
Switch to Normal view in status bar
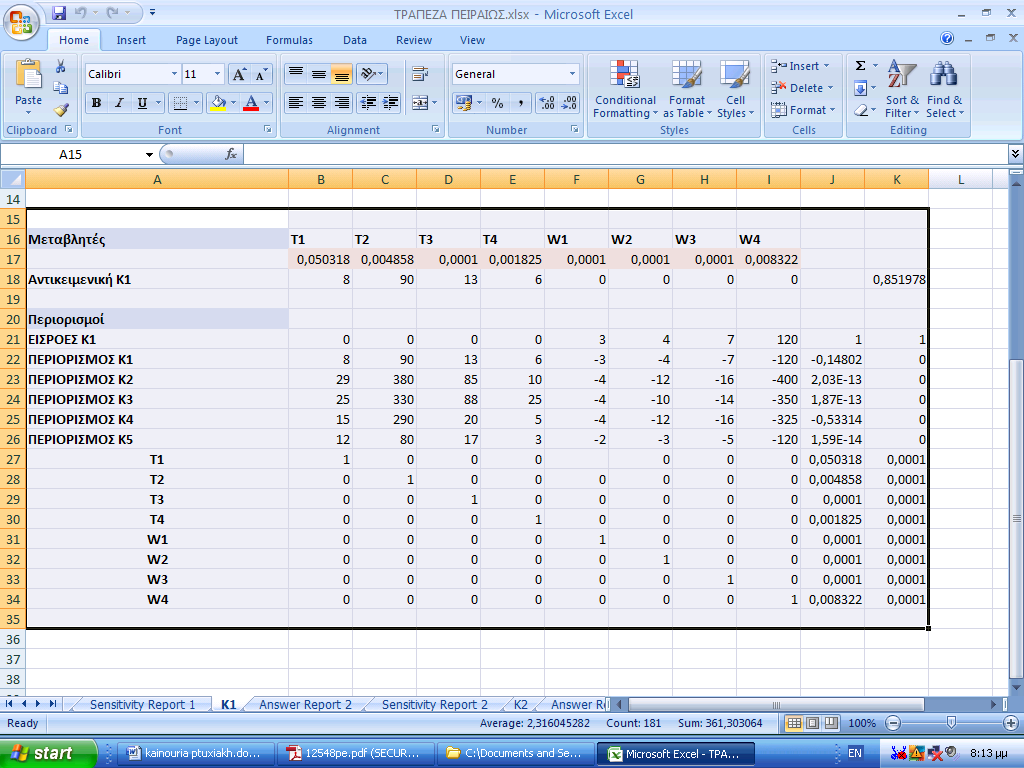click(x=794, y=723)
